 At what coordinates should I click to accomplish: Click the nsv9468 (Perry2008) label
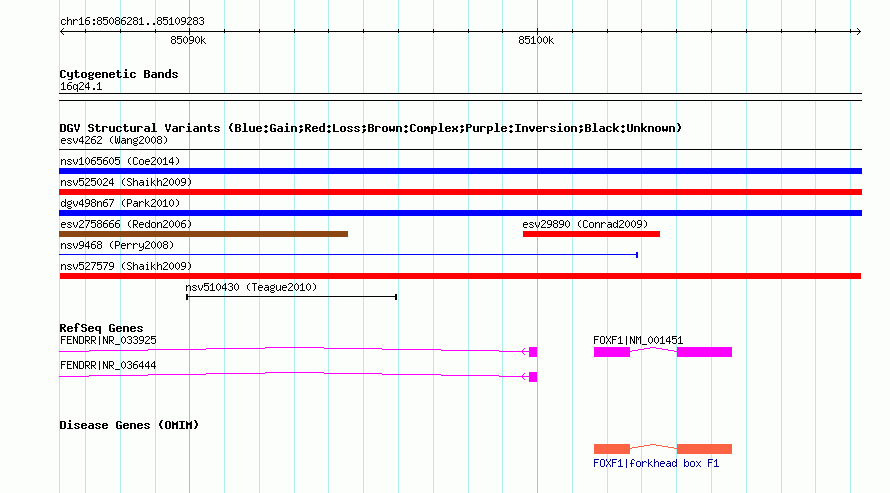(x=117, y=245)
